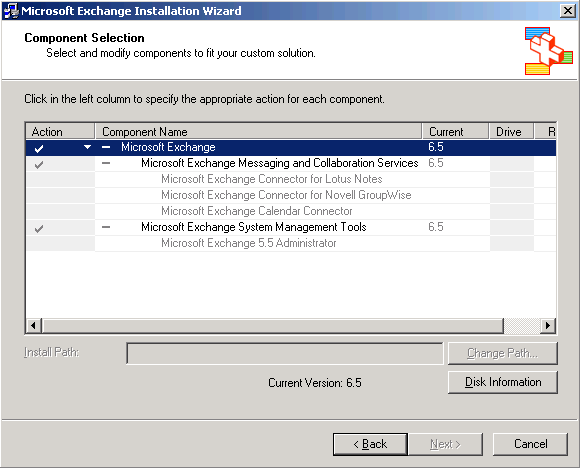Toggle checkmark for System Management Tools

[x=39, y=228]
